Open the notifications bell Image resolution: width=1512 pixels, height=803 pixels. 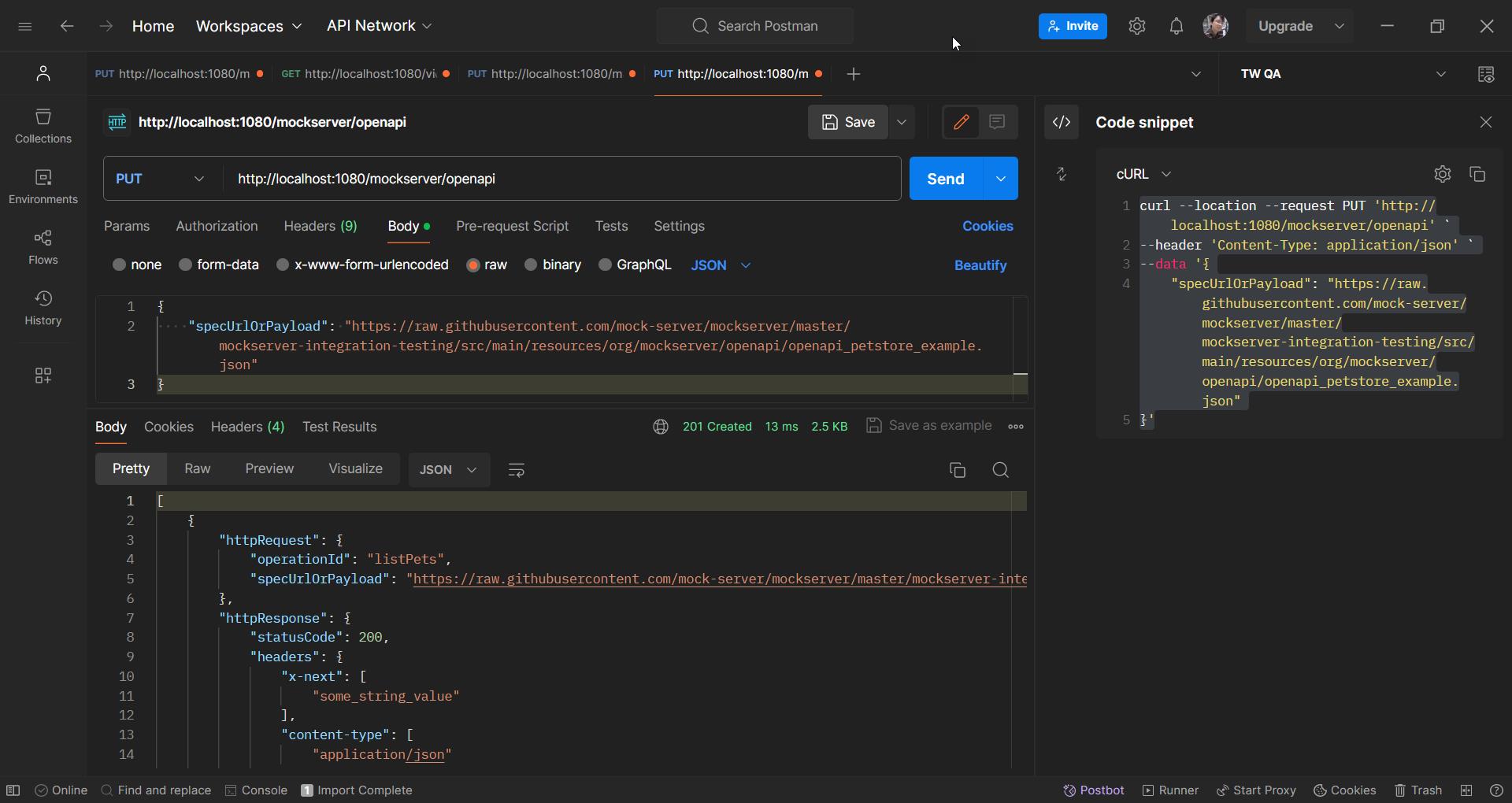coord(1176,26)
